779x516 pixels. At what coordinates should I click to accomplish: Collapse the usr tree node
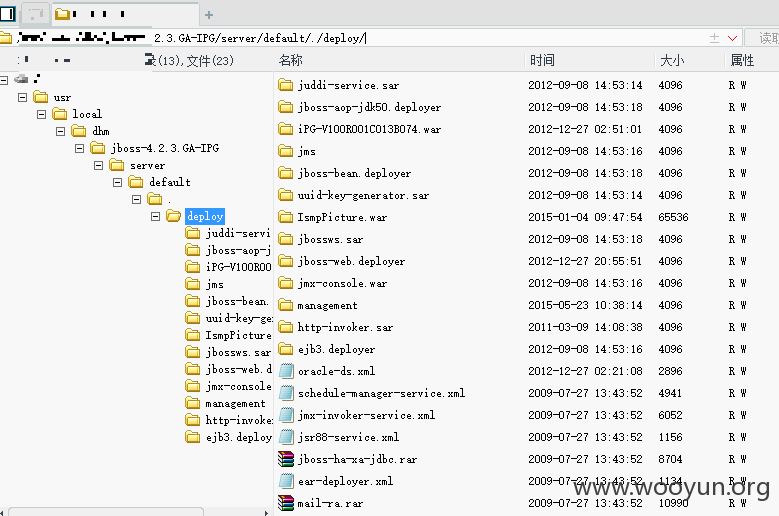tap(22, 97)
